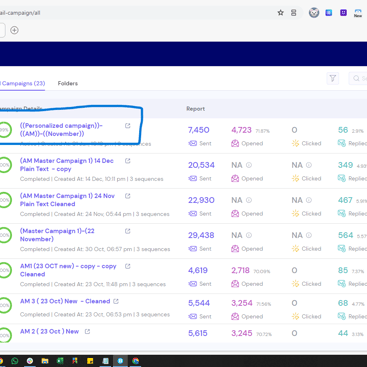The image size is (367, 367).
Task: Open Sticky Notes from the taskbar
Action: (90, 361)
